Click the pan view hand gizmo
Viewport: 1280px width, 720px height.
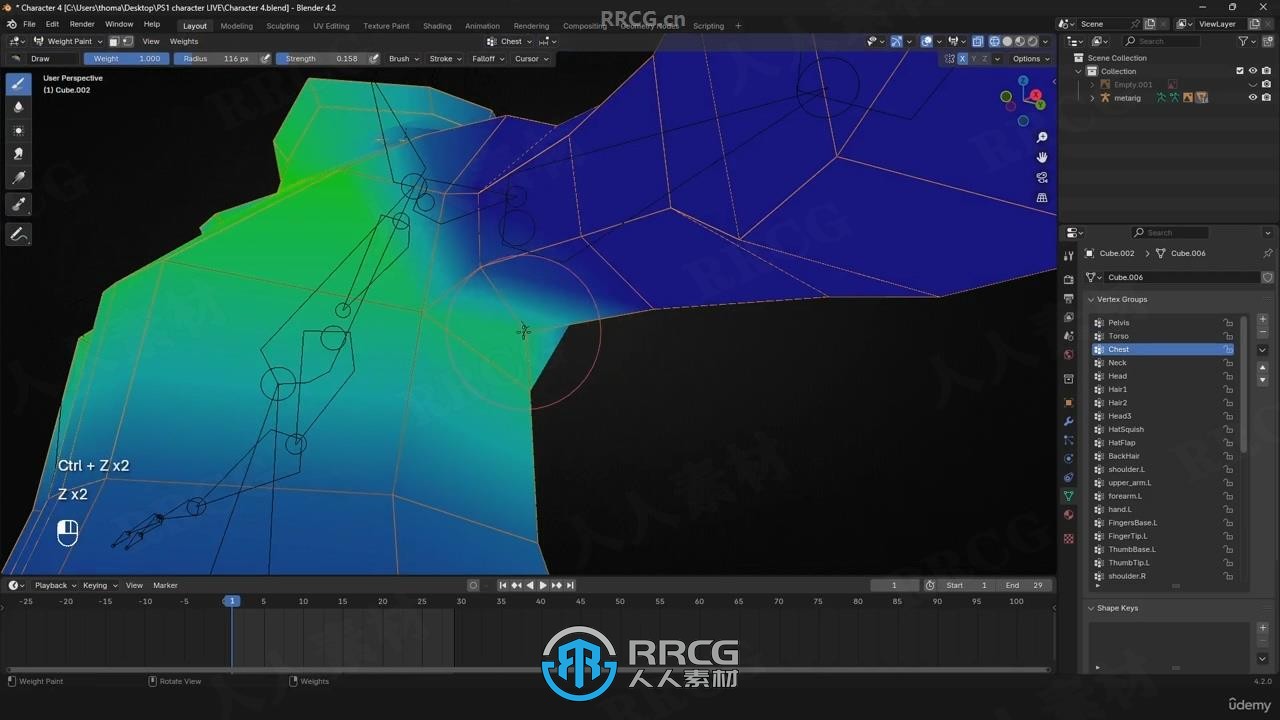[1042, 157]
